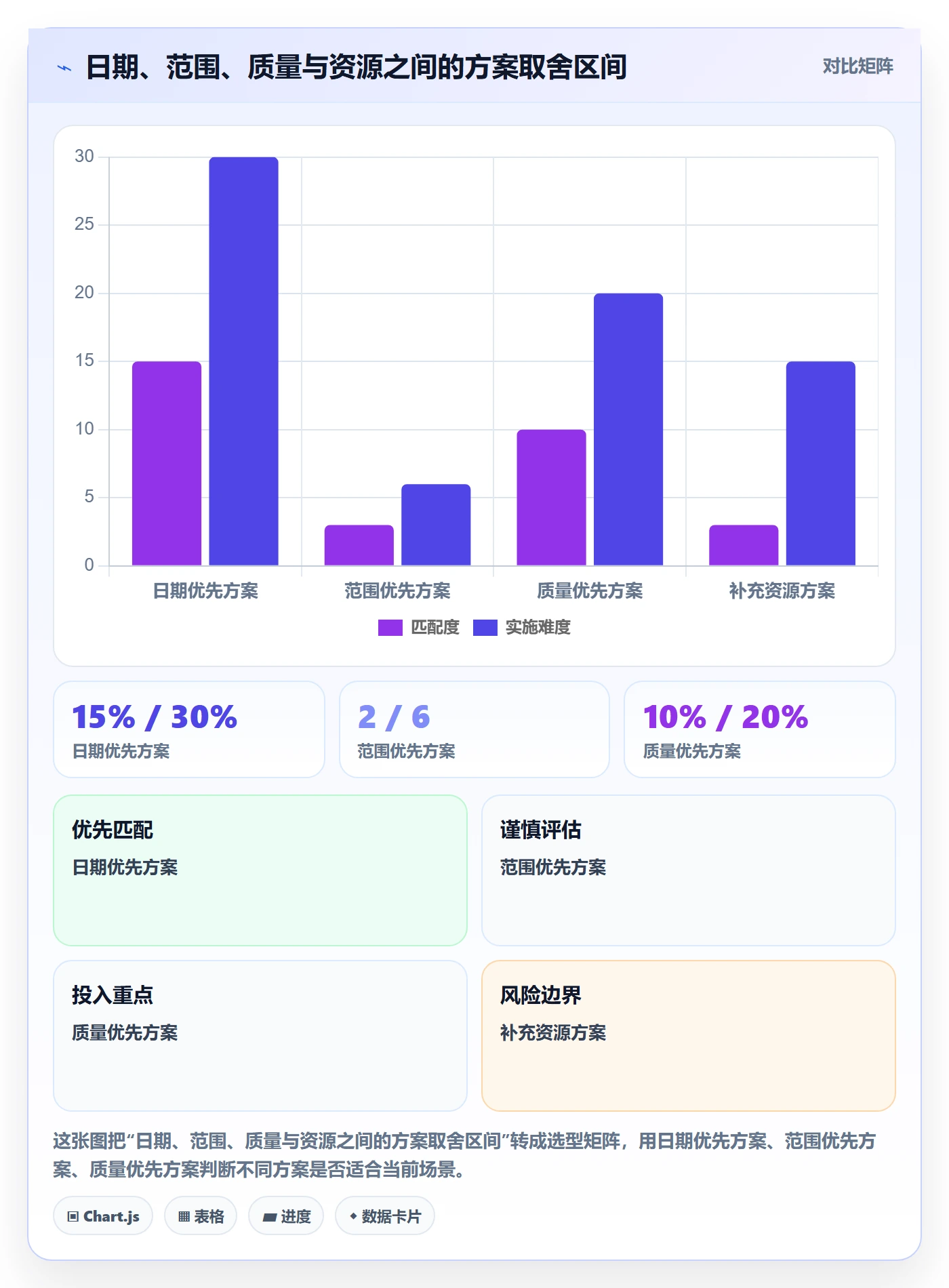The height and width of the screenshot is (1288, 949).
Task: Click the 质量优先方案 x-axis label
Action: click(590, 591)
